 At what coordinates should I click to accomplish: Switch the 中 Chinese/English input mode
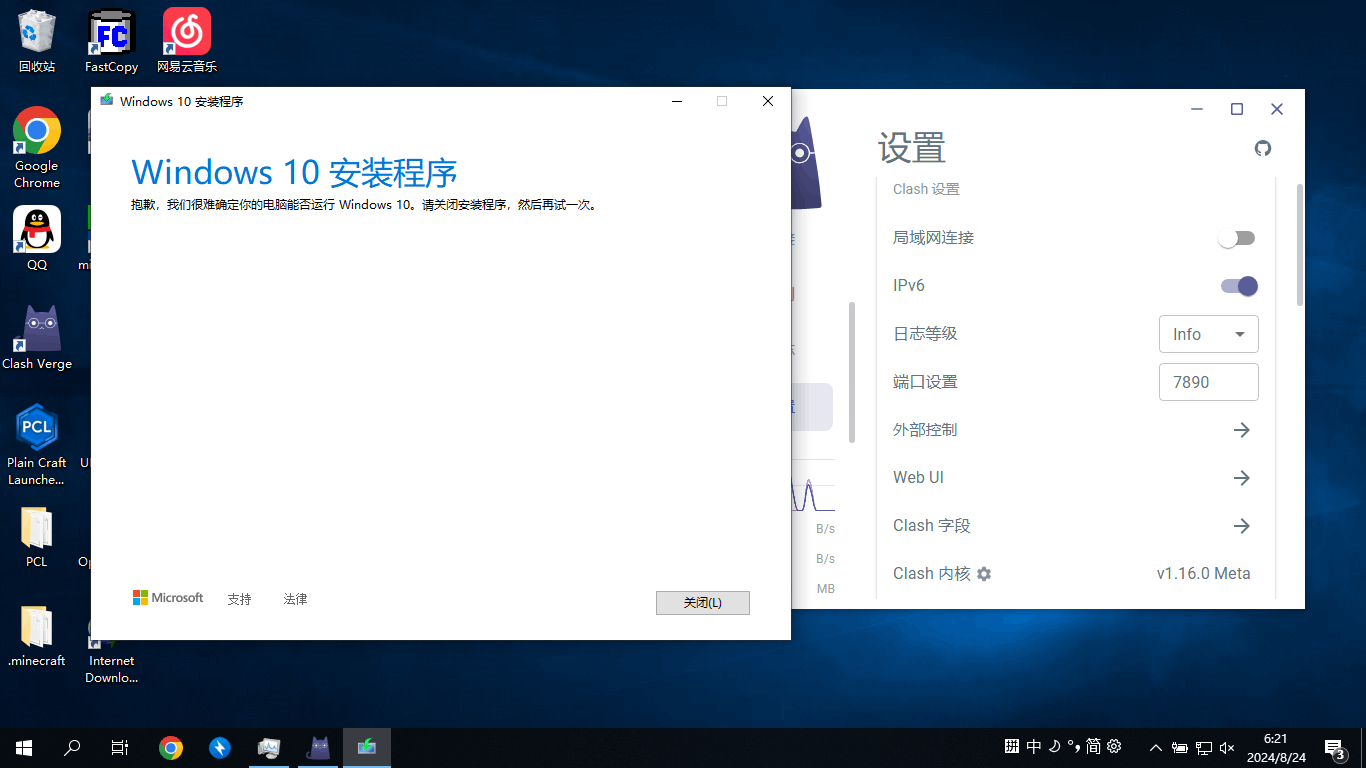click(1034, 746)
